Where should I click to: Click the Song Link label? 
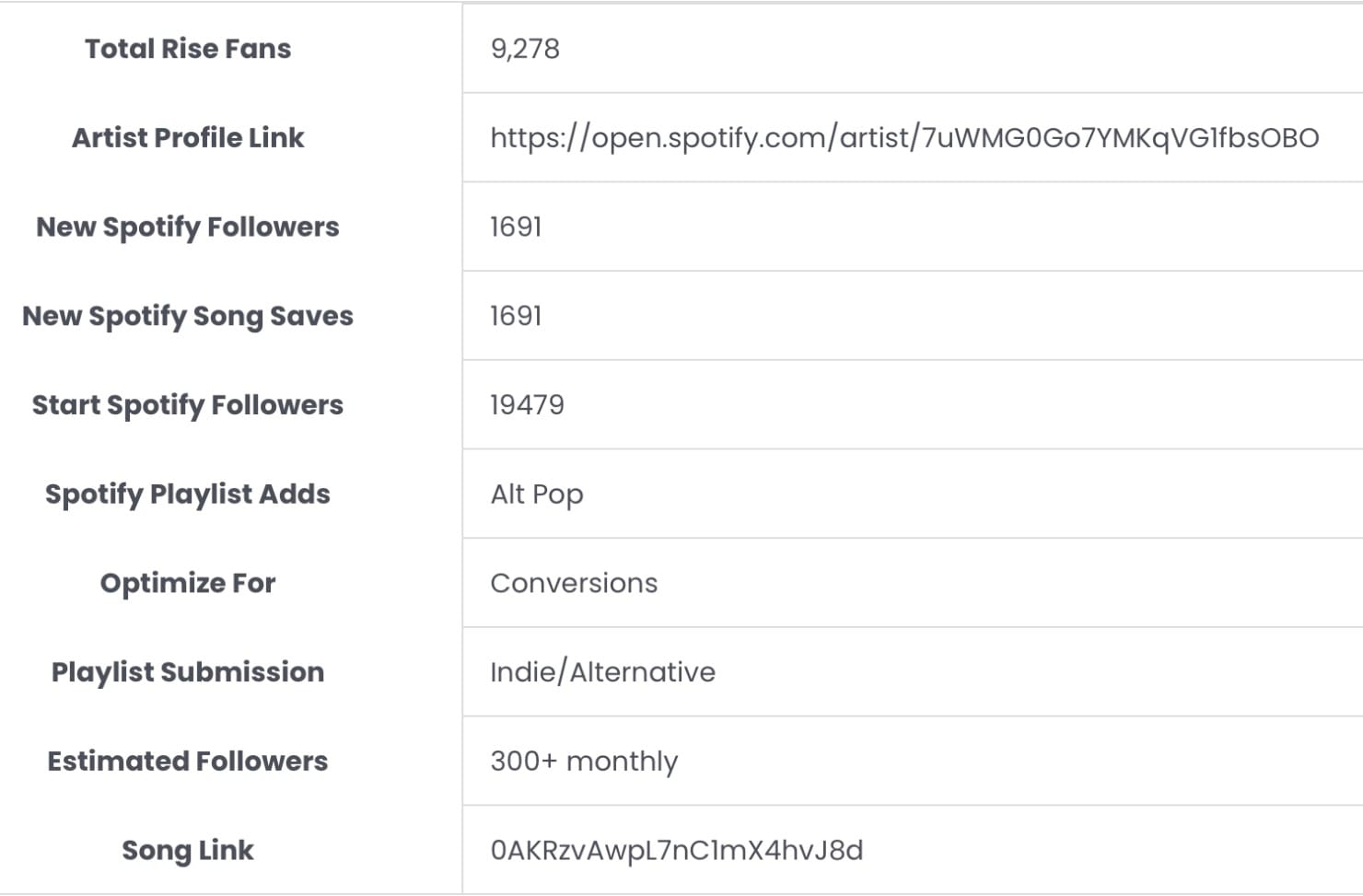(188, 850)
